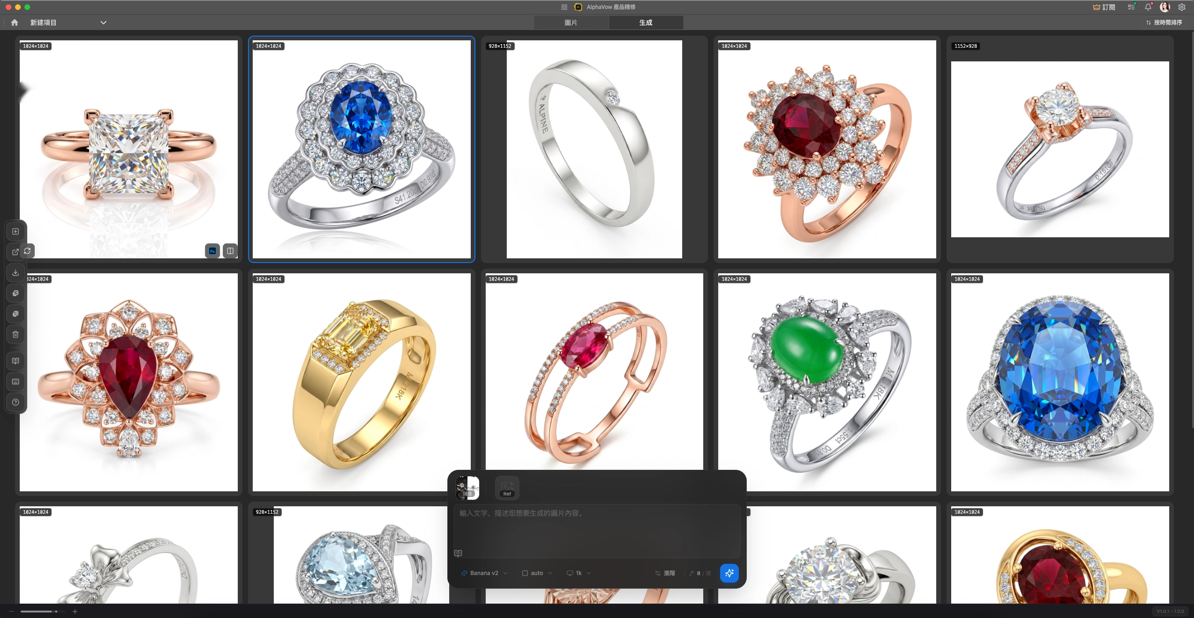Open the settings gear icon at top right

click(x=1182, y=7)
